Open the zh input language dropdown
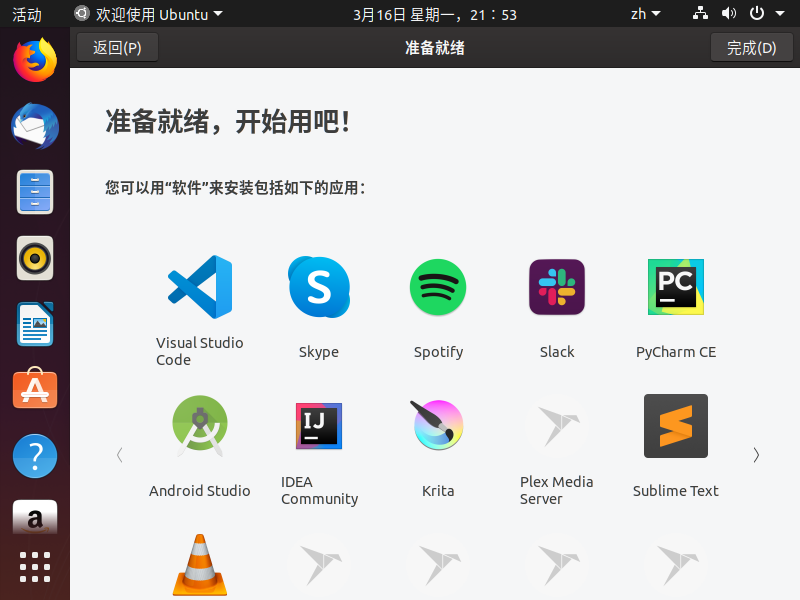Image resolution: width=800 pixels, height=600 pixels. 645,14
